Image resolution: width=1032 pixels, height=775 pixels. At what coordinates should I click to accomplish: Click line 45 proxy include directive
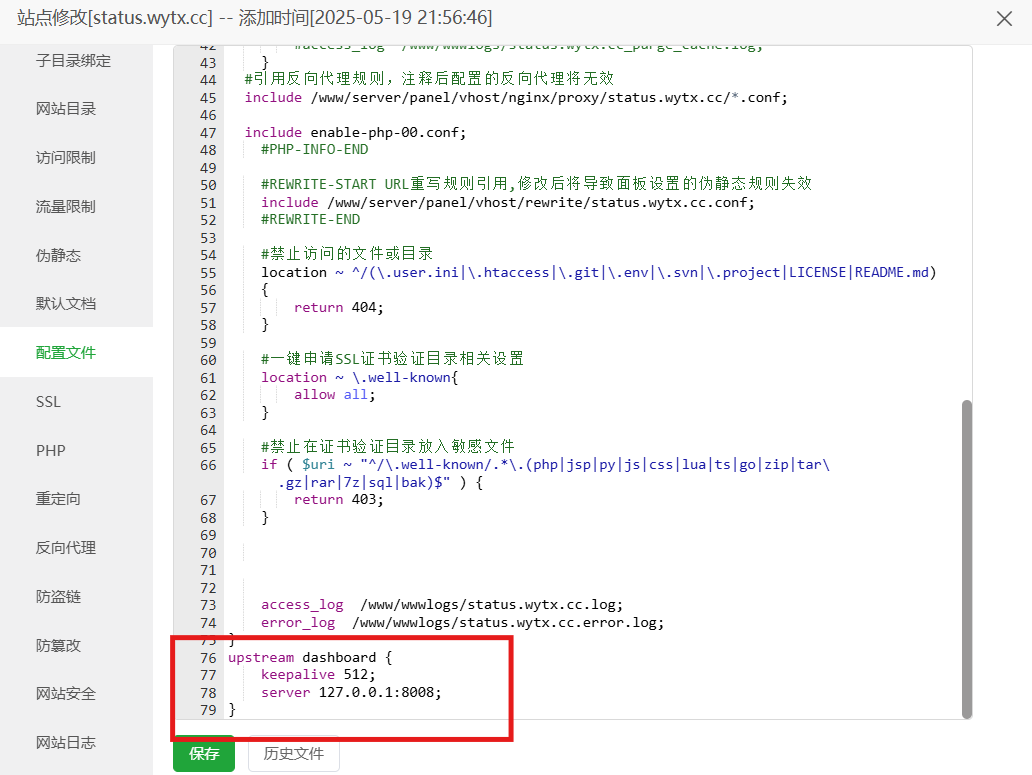(516, 97)
